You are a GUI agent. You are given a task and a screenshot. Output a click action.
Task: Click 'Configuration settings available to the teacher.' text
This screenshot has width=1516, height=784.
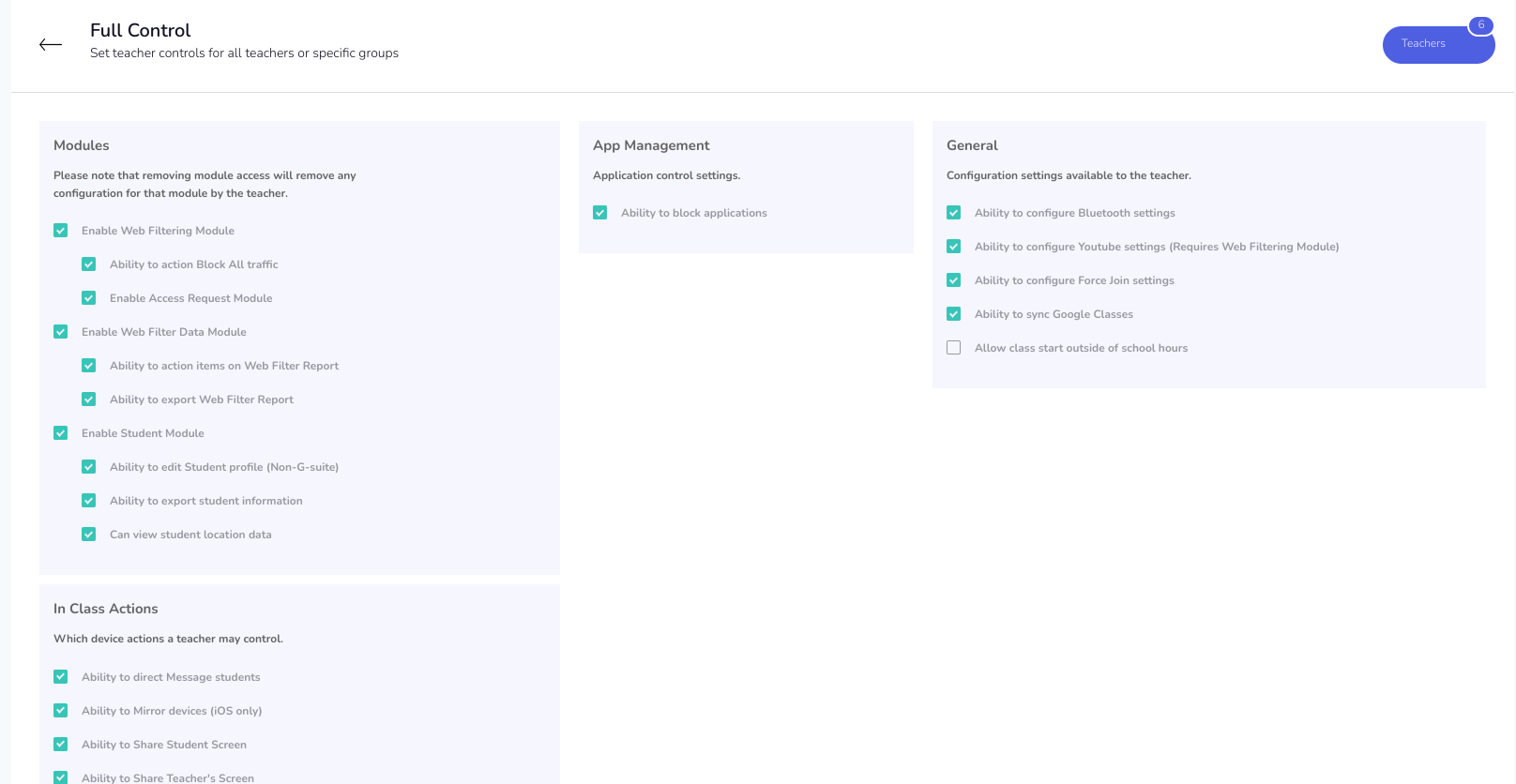coord(1069,175)
